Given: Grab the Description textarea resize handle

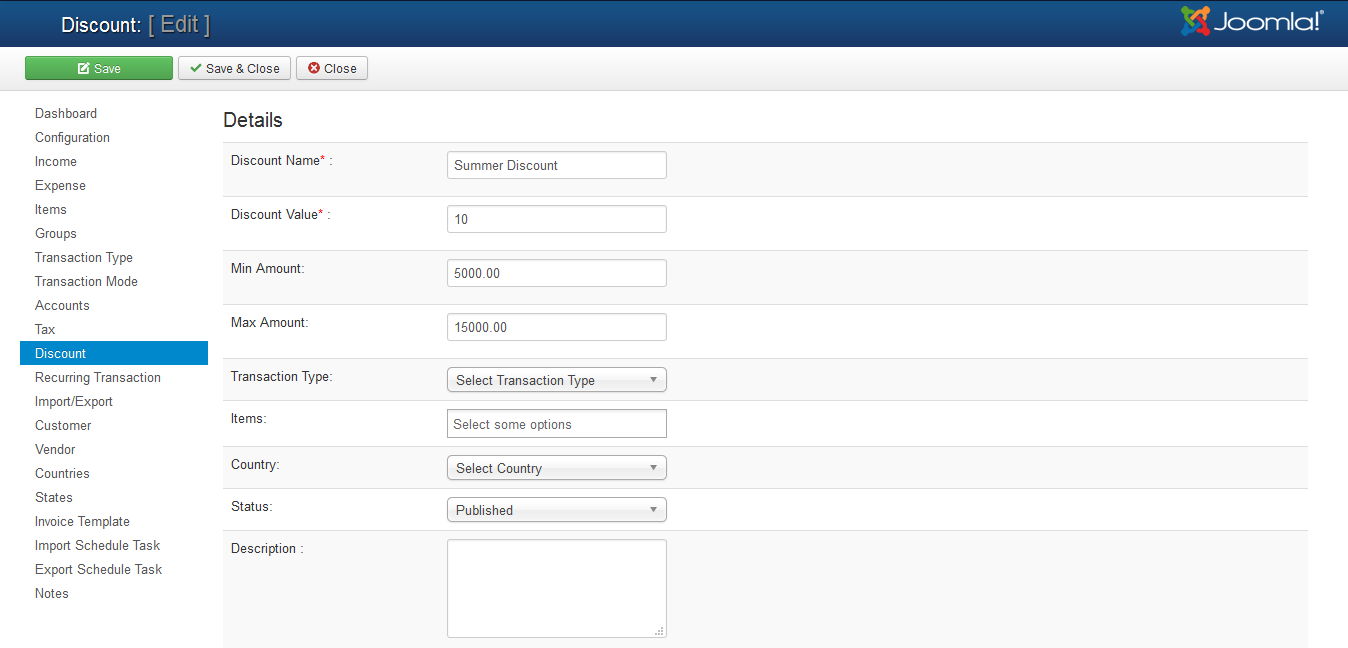Looking at the screenshot, I should (x=659, y=631).
